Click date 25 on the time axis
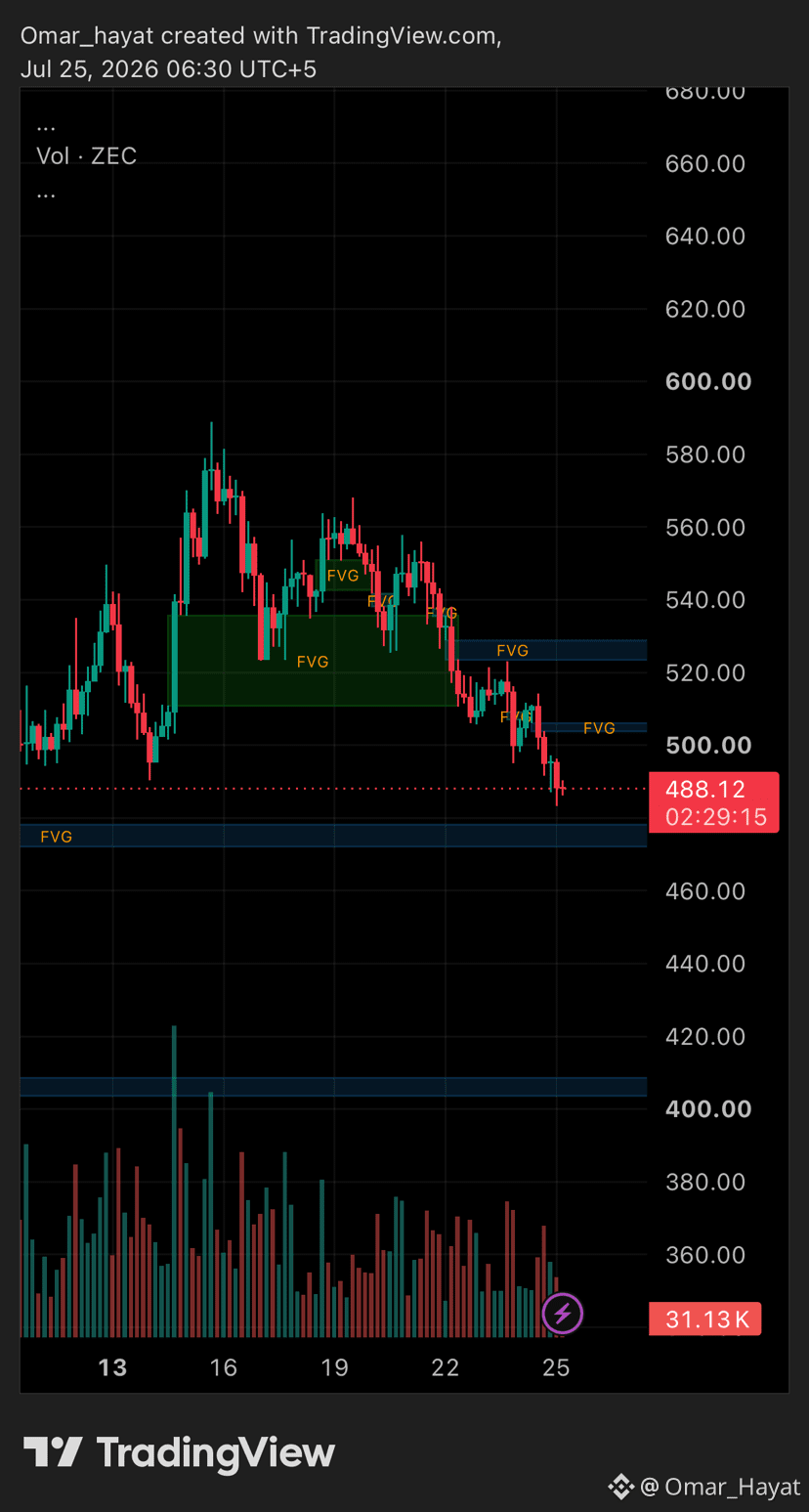Screen dimensions: 809x1512 click(x=556, y=1367)
